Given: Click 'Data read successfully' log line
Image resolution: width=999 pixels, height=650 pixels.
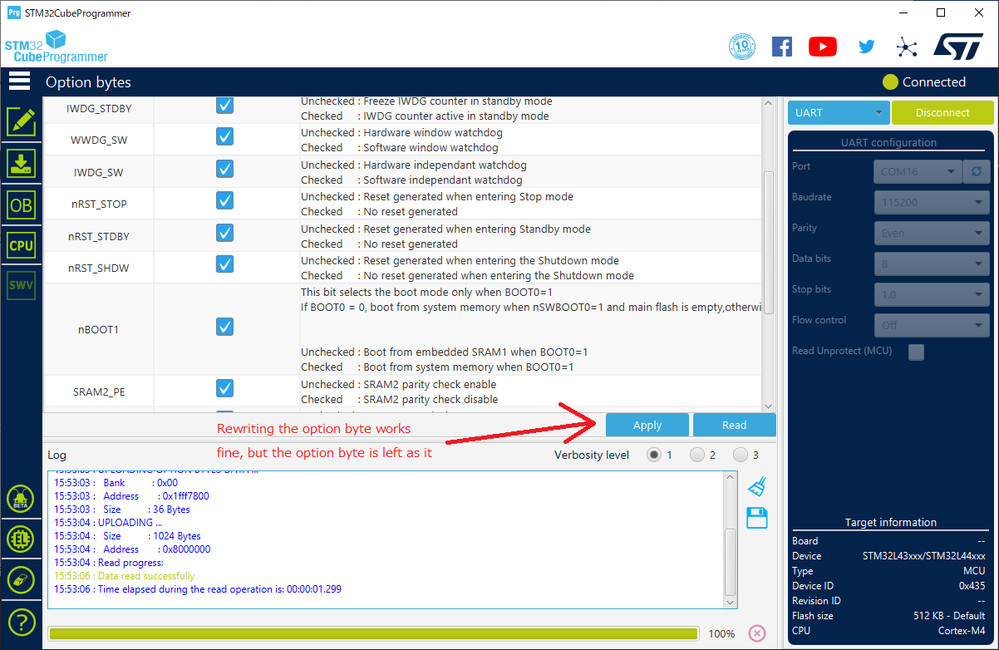Looking at the screenshot, I should coord(124,575).
